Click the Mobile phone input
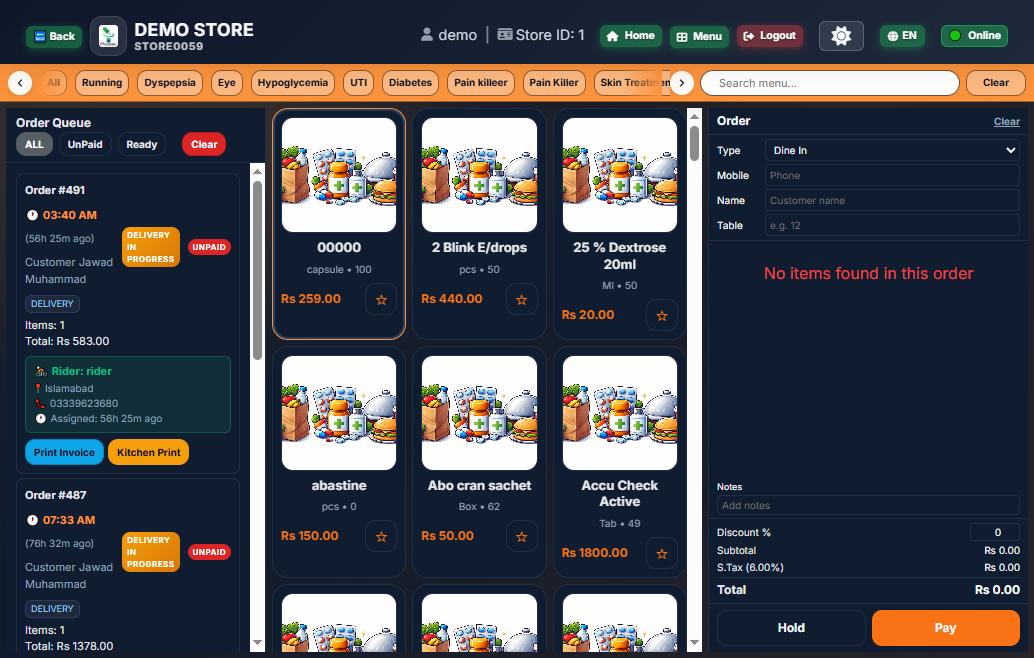This screenshot has width=1034, height=658. point(892,175)
